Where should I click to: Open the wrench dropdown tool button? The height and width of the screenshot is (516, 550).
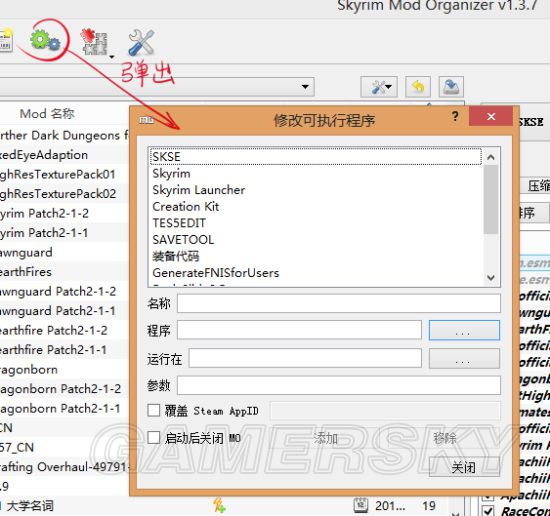pyautogui.click(x=379, y=87)
